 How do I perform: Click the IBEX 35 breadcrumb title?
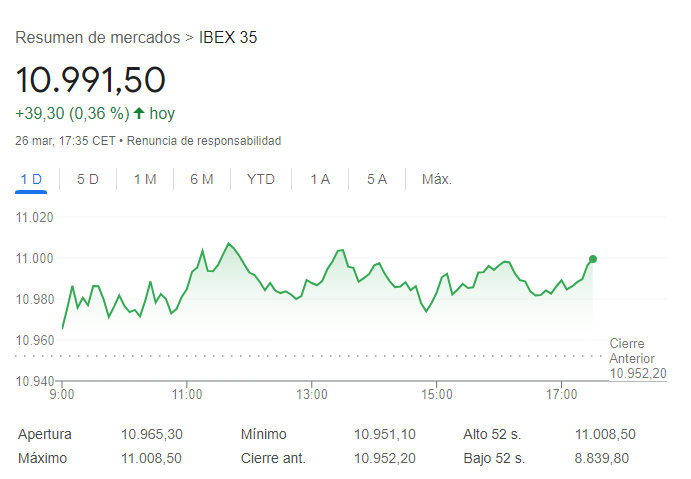tap(228, 37)
